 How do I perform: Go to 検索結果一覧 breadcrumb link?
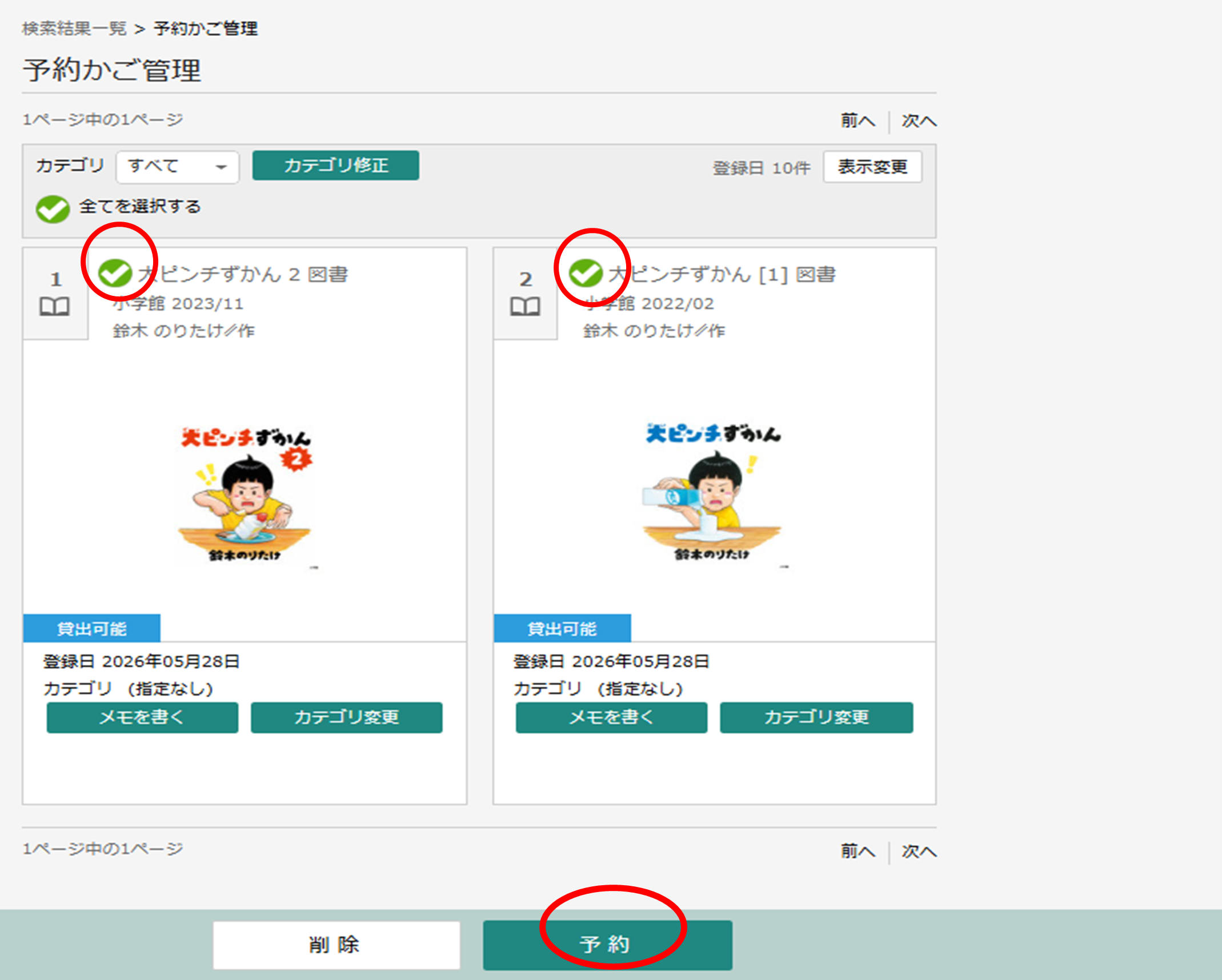coord(74,29)
